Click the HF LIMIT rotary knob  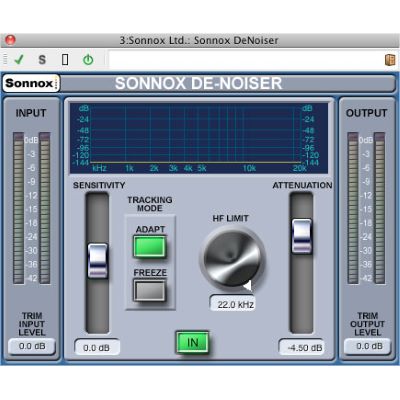coord(232,259)
